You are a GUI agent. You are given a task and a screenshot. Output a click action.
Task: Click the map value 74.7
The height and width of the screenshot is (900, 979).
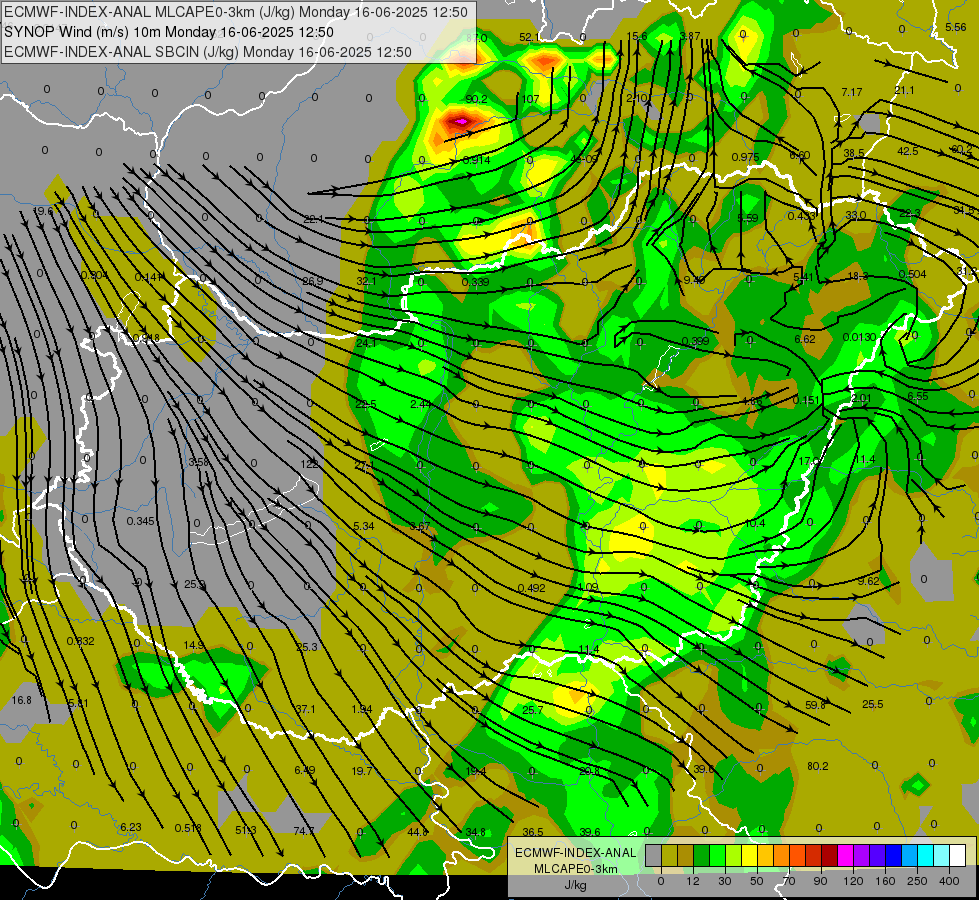pyautogui.click(x=303, y=831)
